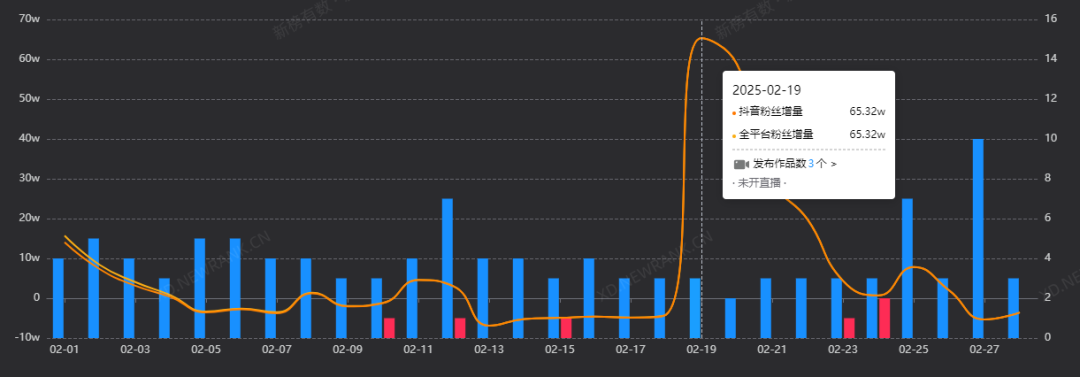Click the blue bar above 02-25
Viewport: 1080px width, 377px height.
[x=908, y=268]
